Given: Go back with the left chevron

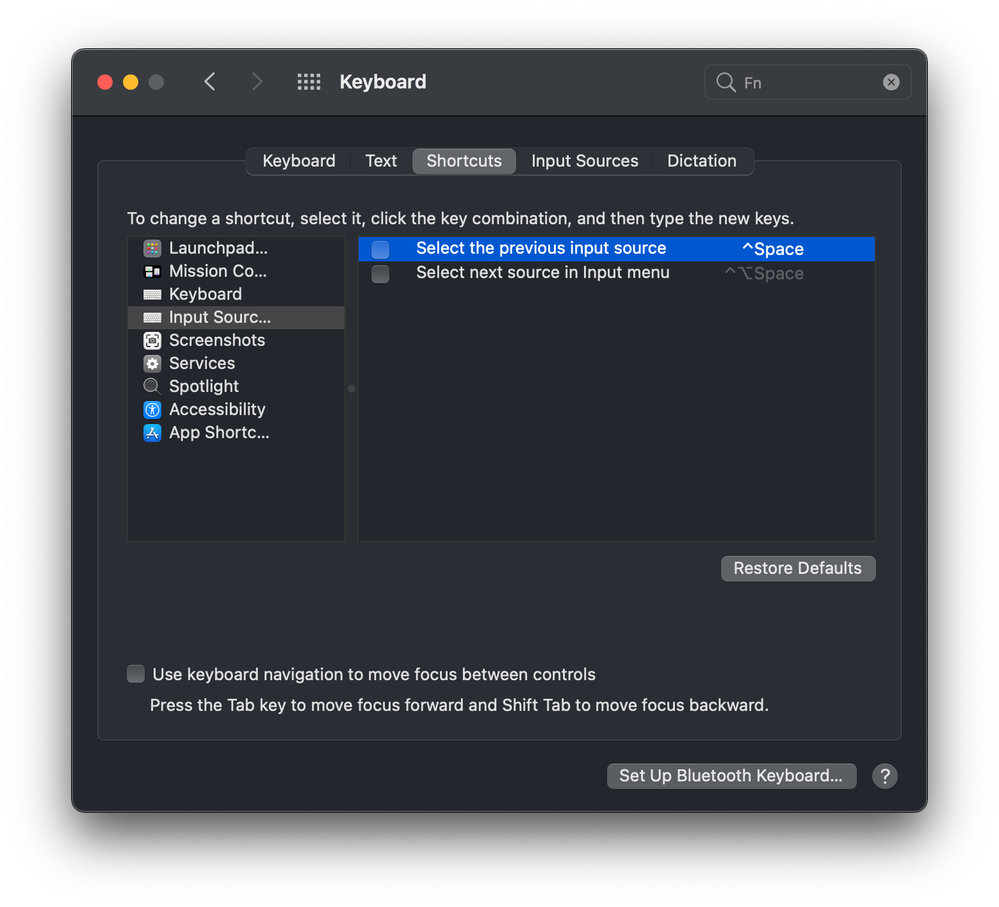Looking at the screenshot, I should pos(210,82).
